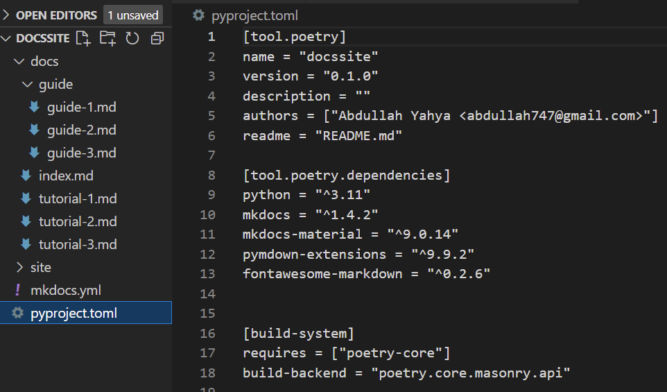Viewport: 667px width, 392px height.
Task: Collapse the guide folder chevron
Action: [27, 84]
